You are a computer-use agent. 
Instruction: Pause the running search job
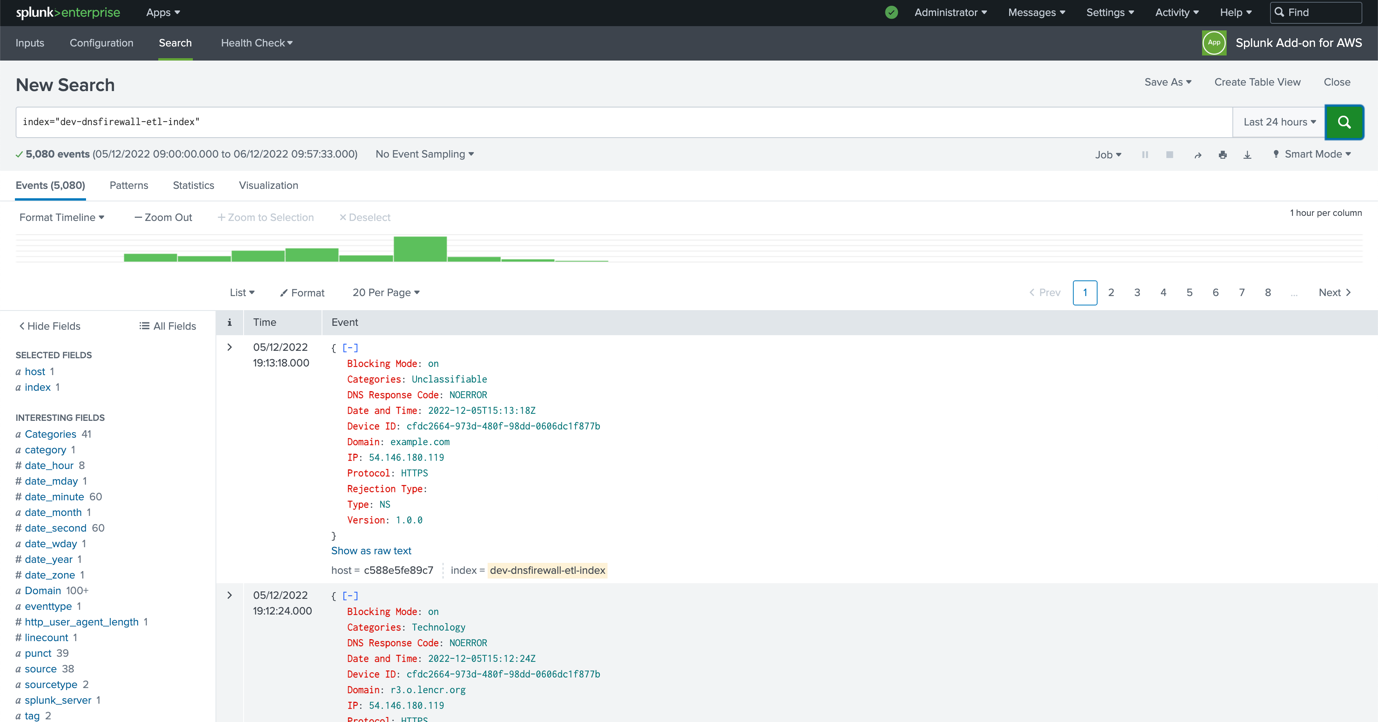click(1144, 154)
